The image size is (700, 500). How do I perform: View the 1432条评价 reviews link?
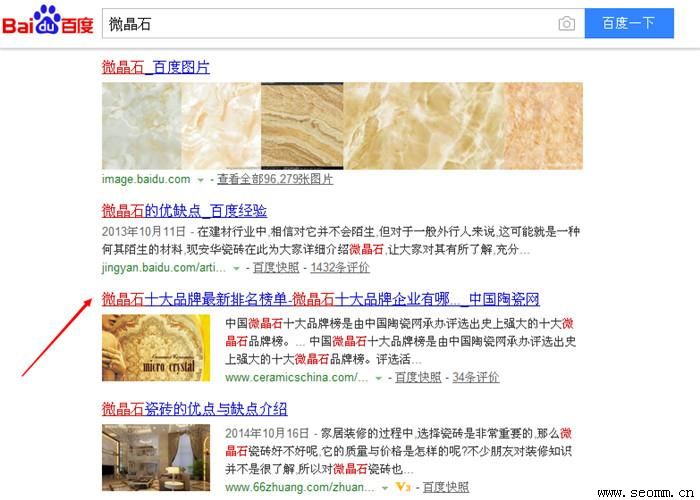point(340,267)
